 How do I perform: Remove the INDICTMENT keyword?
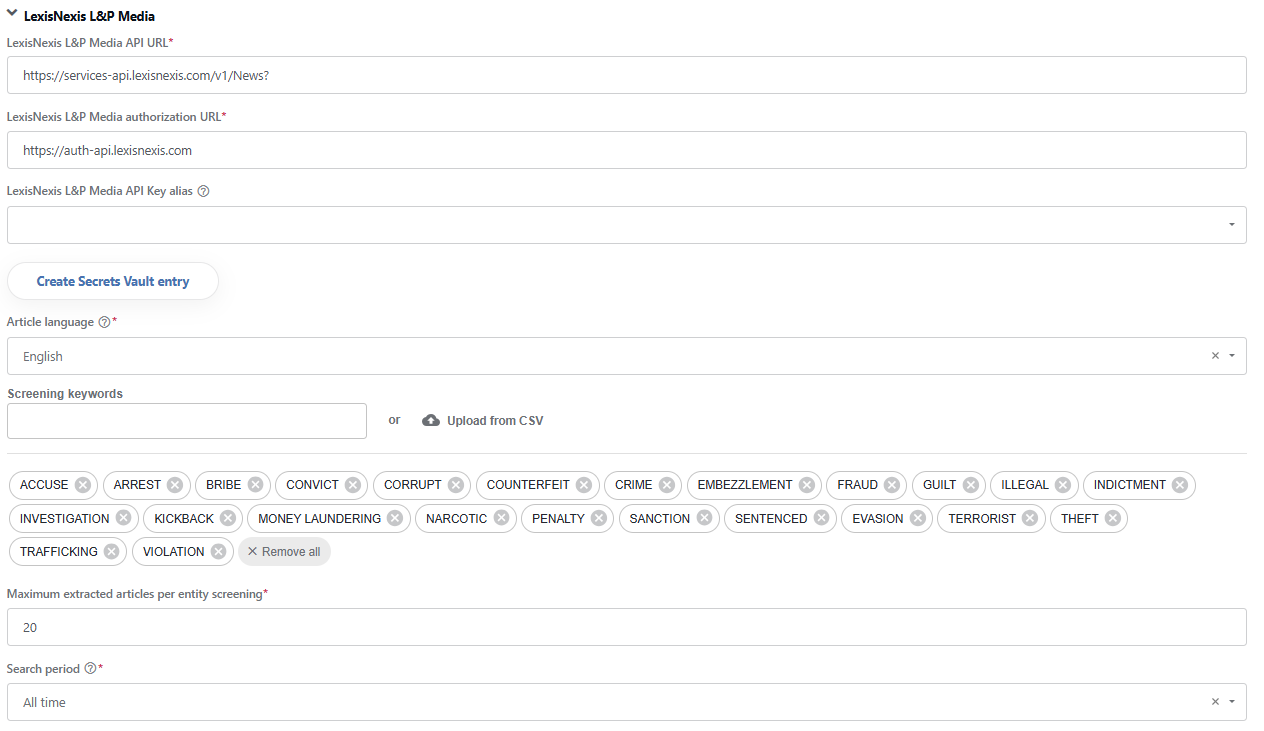(1180, 485)
